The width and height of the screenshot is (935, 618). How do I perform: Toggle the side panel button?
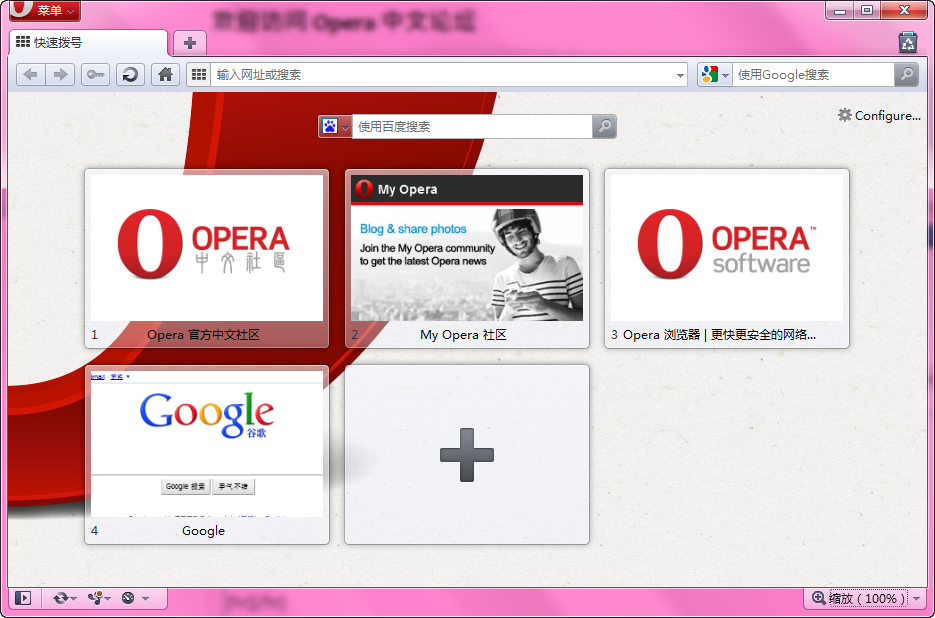tap(23, 598)
